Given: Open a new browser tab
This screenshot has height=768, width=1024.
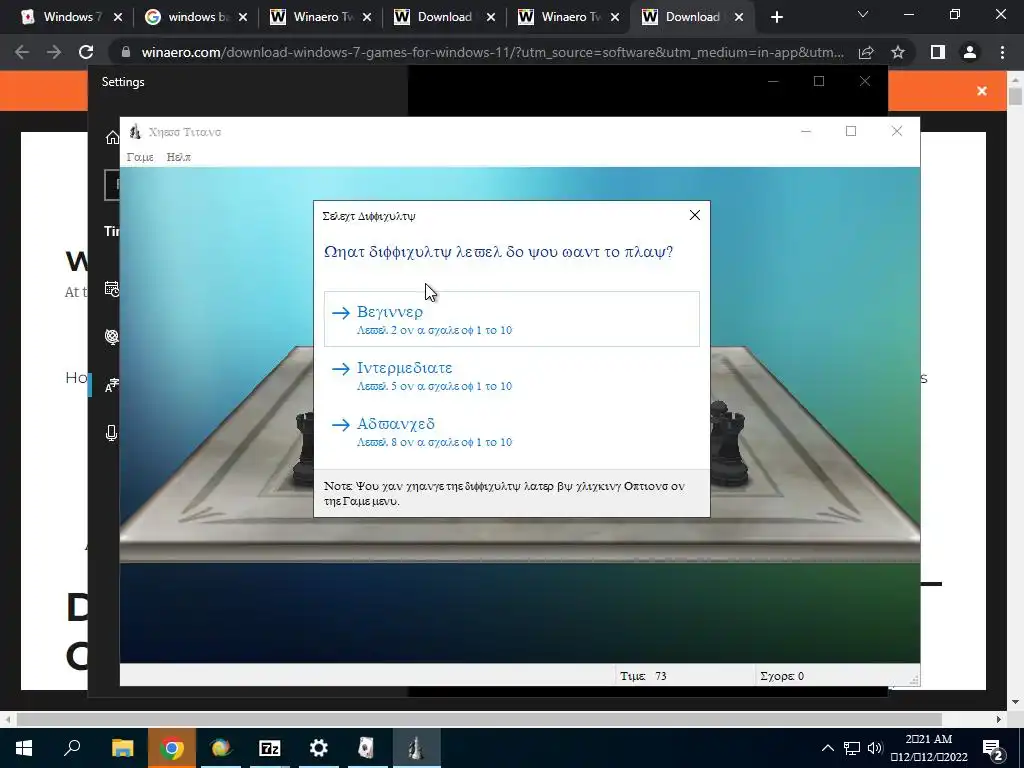Looking at the screenshot, I should coord(776,18).
